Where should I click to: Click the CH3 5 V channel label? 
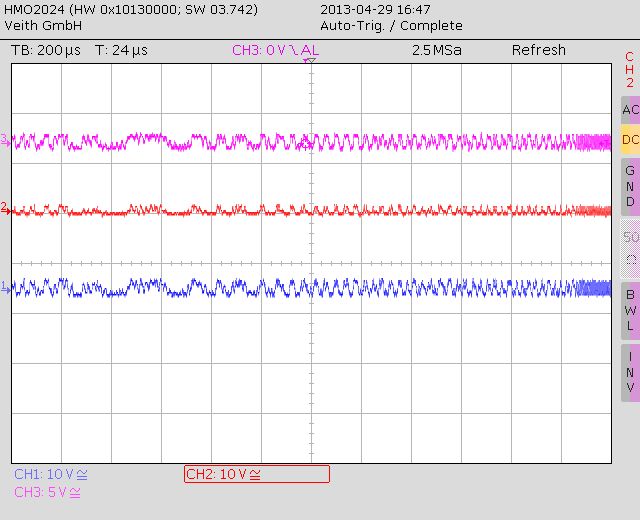point(47,492)
